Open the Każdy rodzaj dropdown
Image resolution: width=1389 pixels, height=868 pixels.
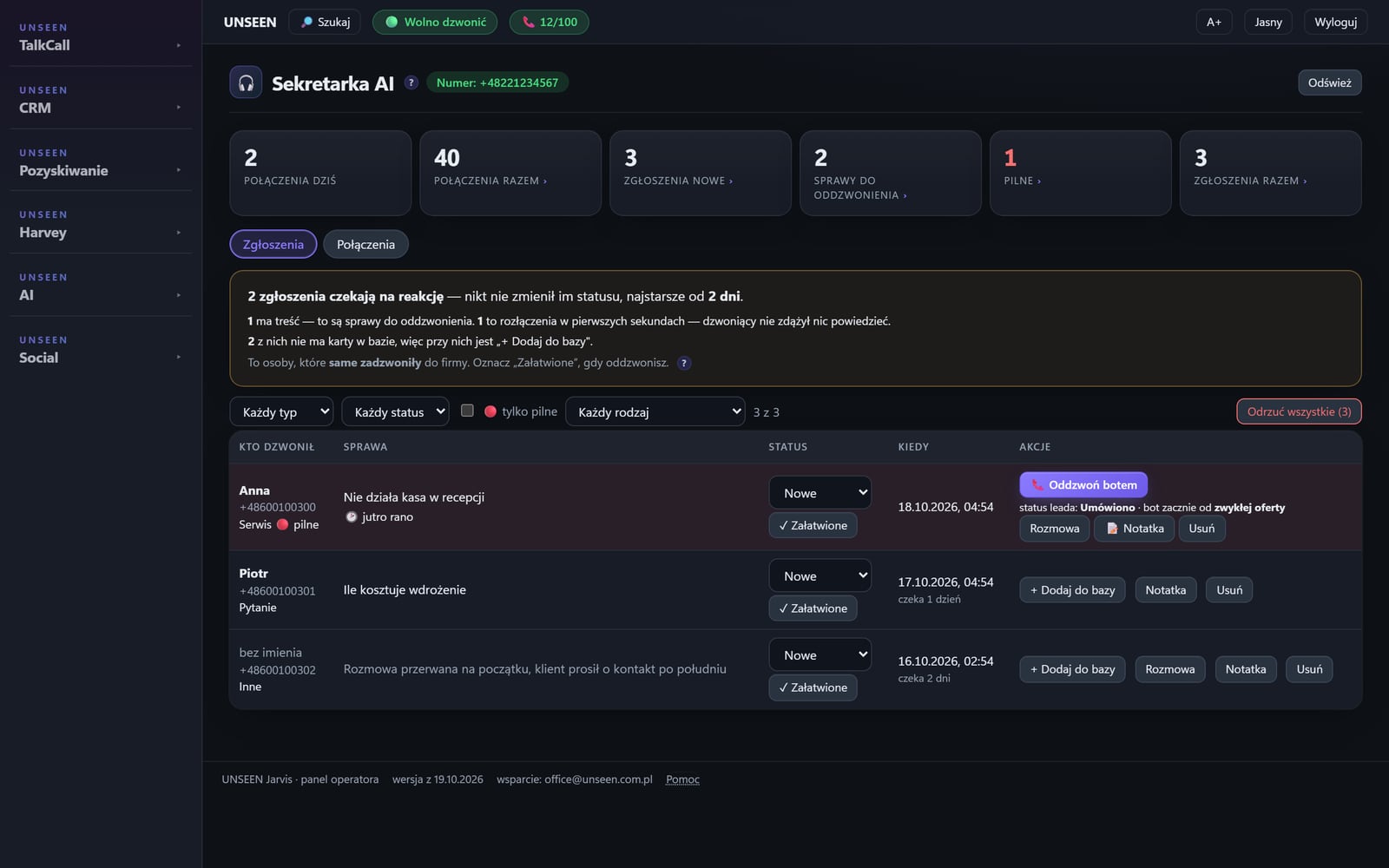coord(655,411)
